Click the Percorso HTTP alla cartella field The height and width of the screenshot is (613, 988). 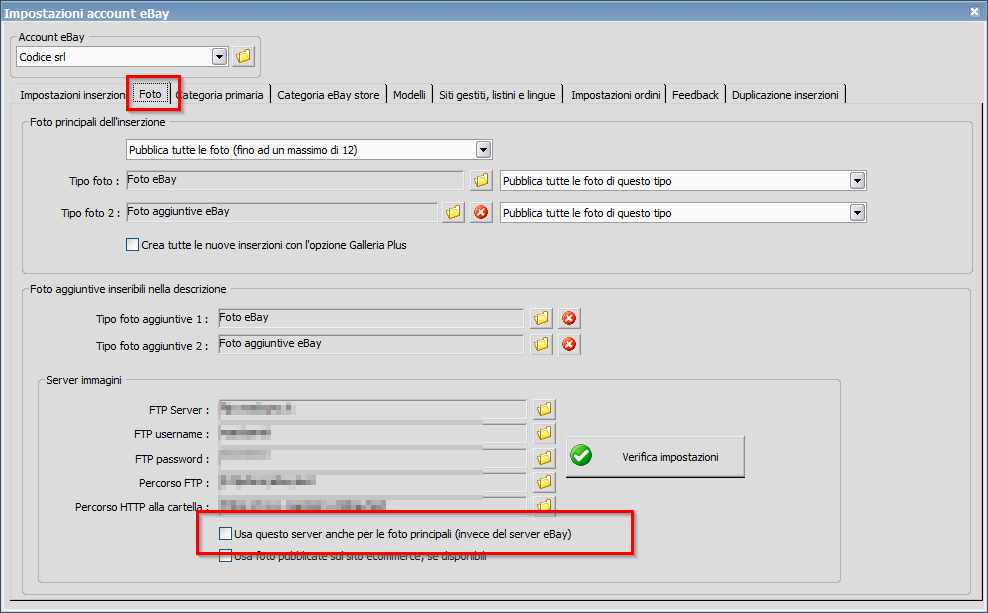372,505
